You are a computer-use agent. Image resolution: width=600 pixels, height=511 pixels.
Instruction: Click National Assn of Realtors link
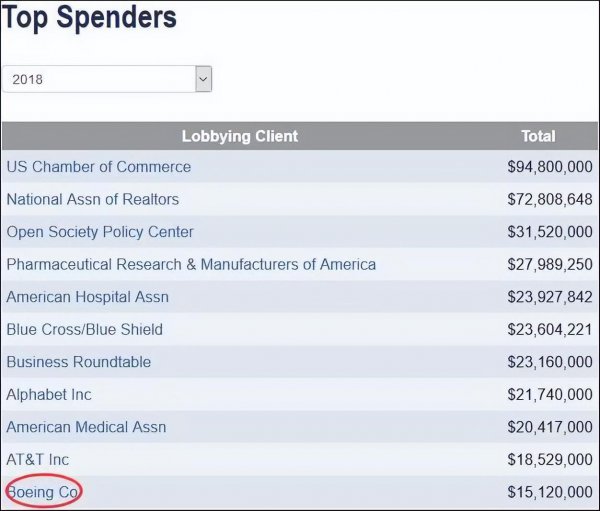click(x=93, y=199)
